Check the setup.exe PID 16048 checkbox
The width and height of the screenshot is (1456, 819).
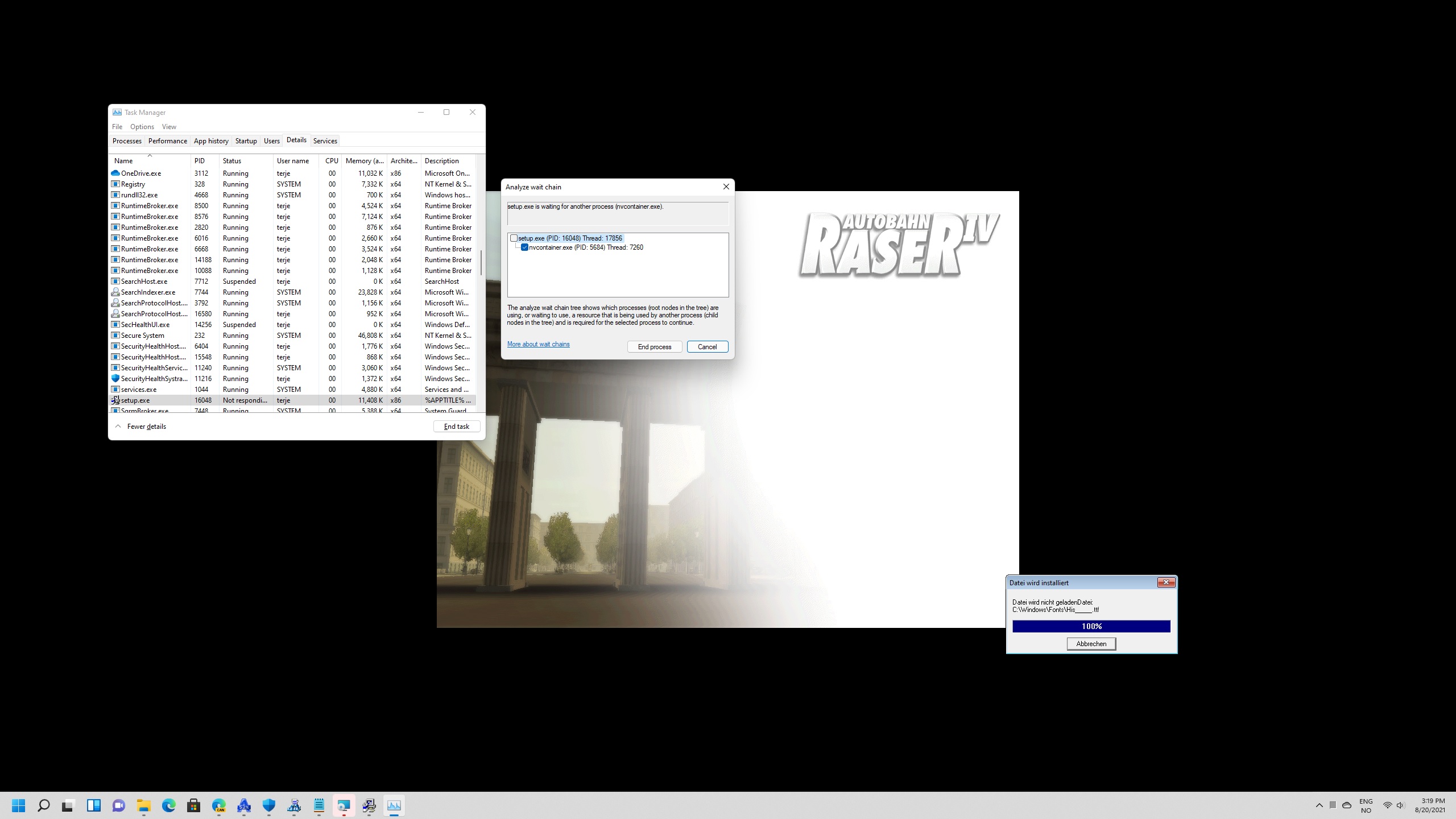[514, 238]
